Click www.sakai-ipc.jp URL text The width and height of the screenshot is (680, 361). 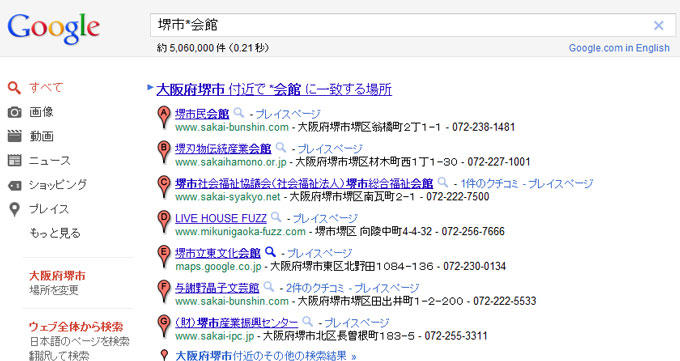pyautogui.click(x=214, y=336)
